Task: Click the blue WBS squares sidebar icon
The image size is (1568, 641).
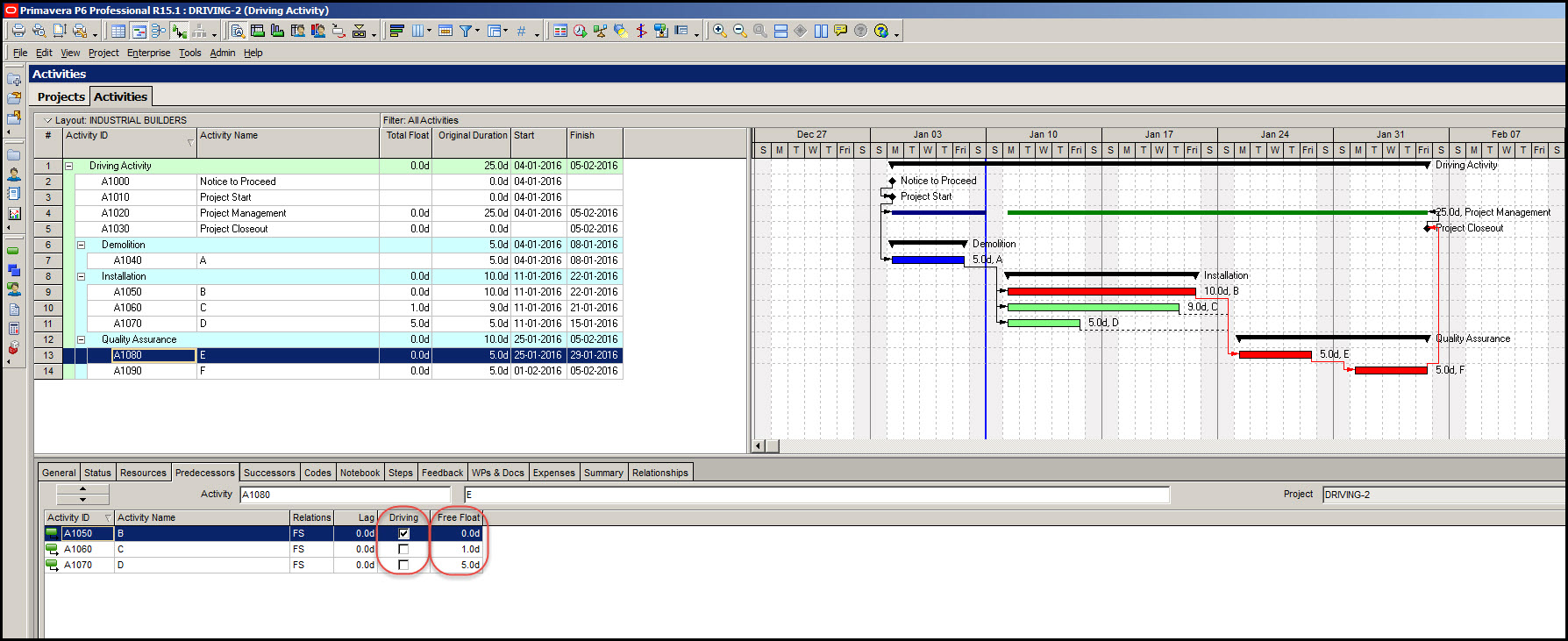Action: coord(14,270)
